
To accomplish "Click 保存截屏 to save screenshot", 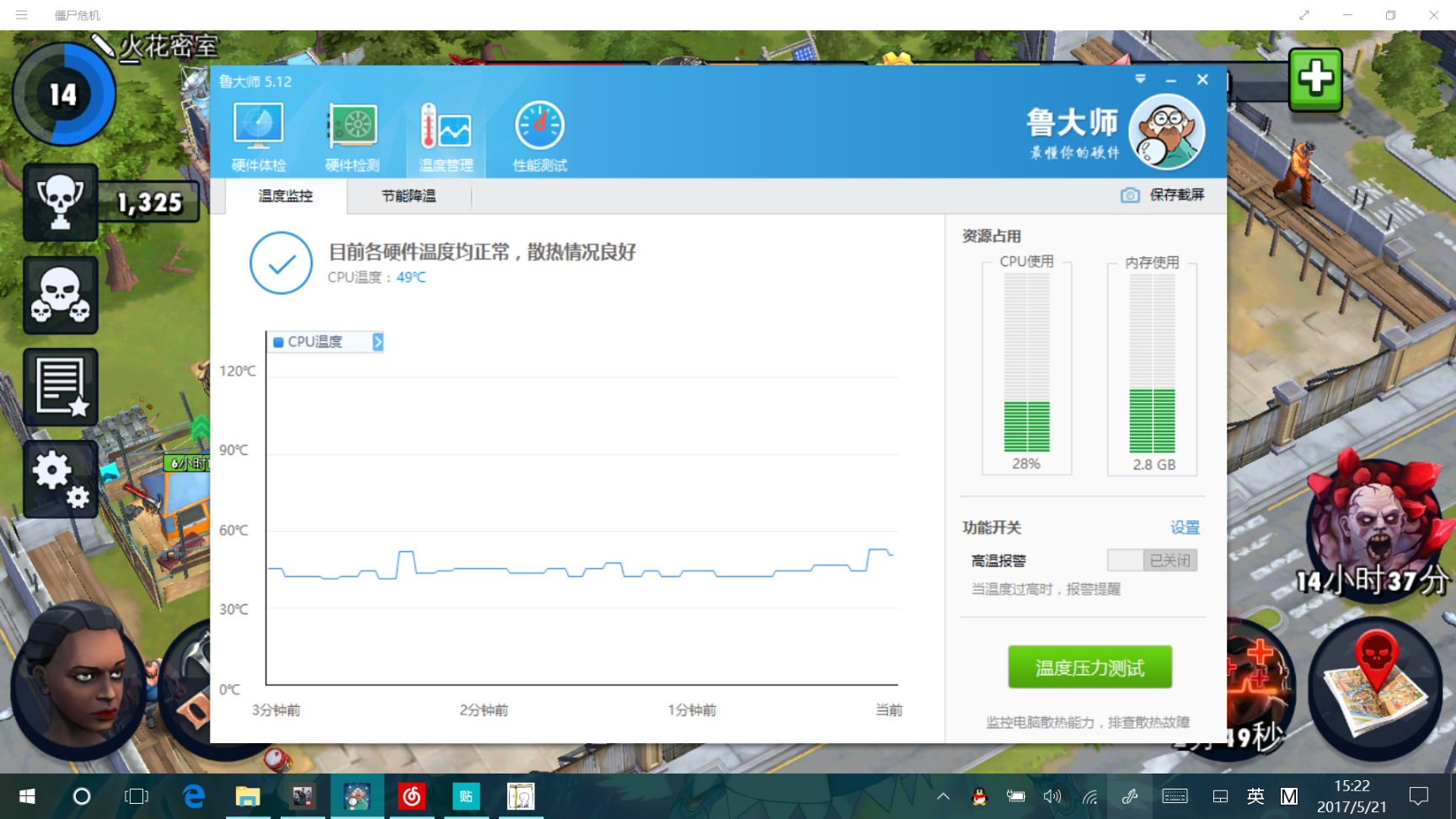I will click(1163, 195).
